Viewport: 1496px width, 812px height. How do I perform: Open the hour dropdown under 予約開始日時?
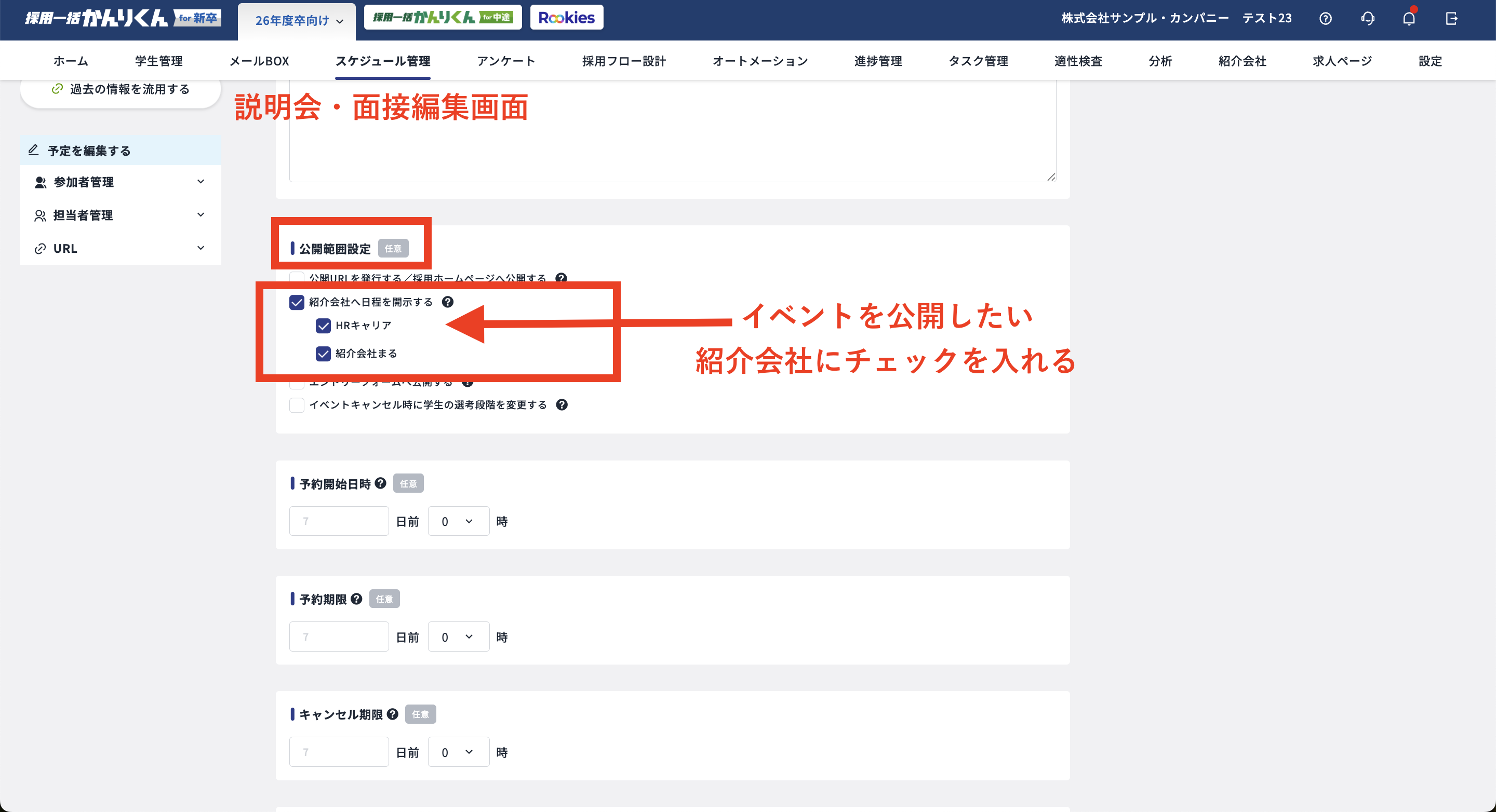458,521
